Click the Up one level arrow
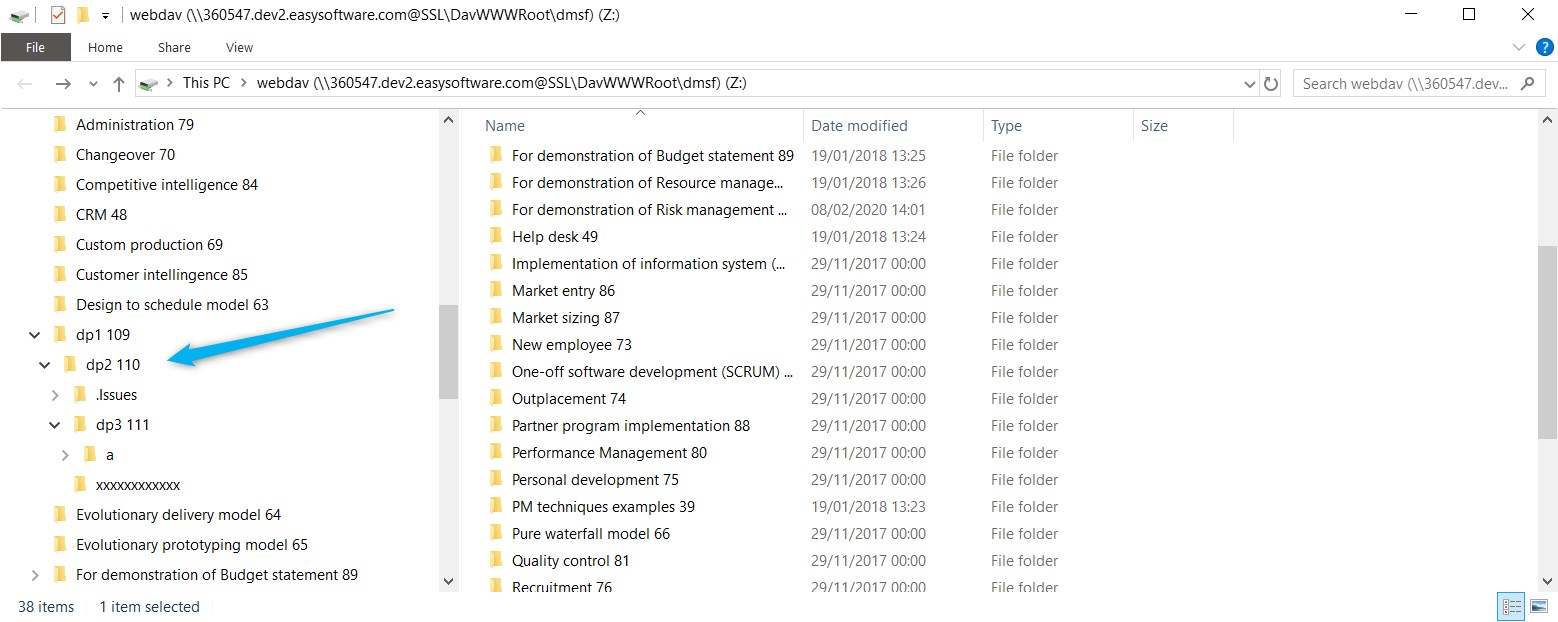This screenshot has width=1558, height=622. tap(119, 84)
